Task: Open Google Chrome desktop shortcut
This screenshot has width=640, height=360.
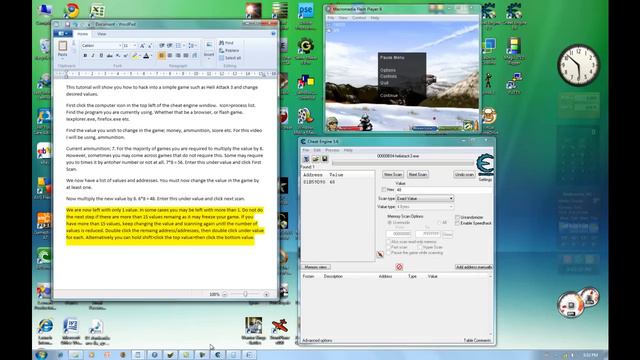Action: (71, 11)
